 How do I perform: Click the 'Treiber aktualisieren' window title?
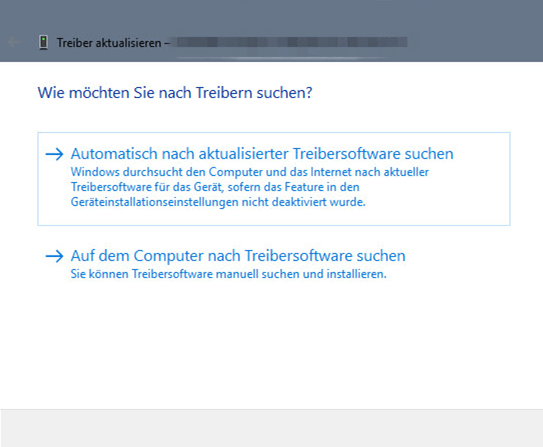click(109, 43)
